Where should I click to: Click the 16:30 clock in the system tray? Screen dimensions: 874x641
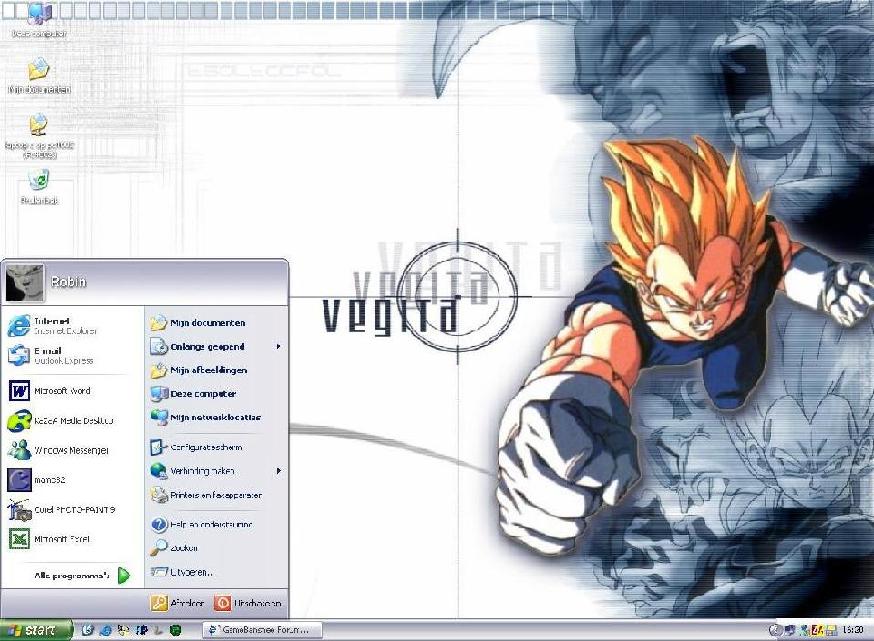point(853,630)
